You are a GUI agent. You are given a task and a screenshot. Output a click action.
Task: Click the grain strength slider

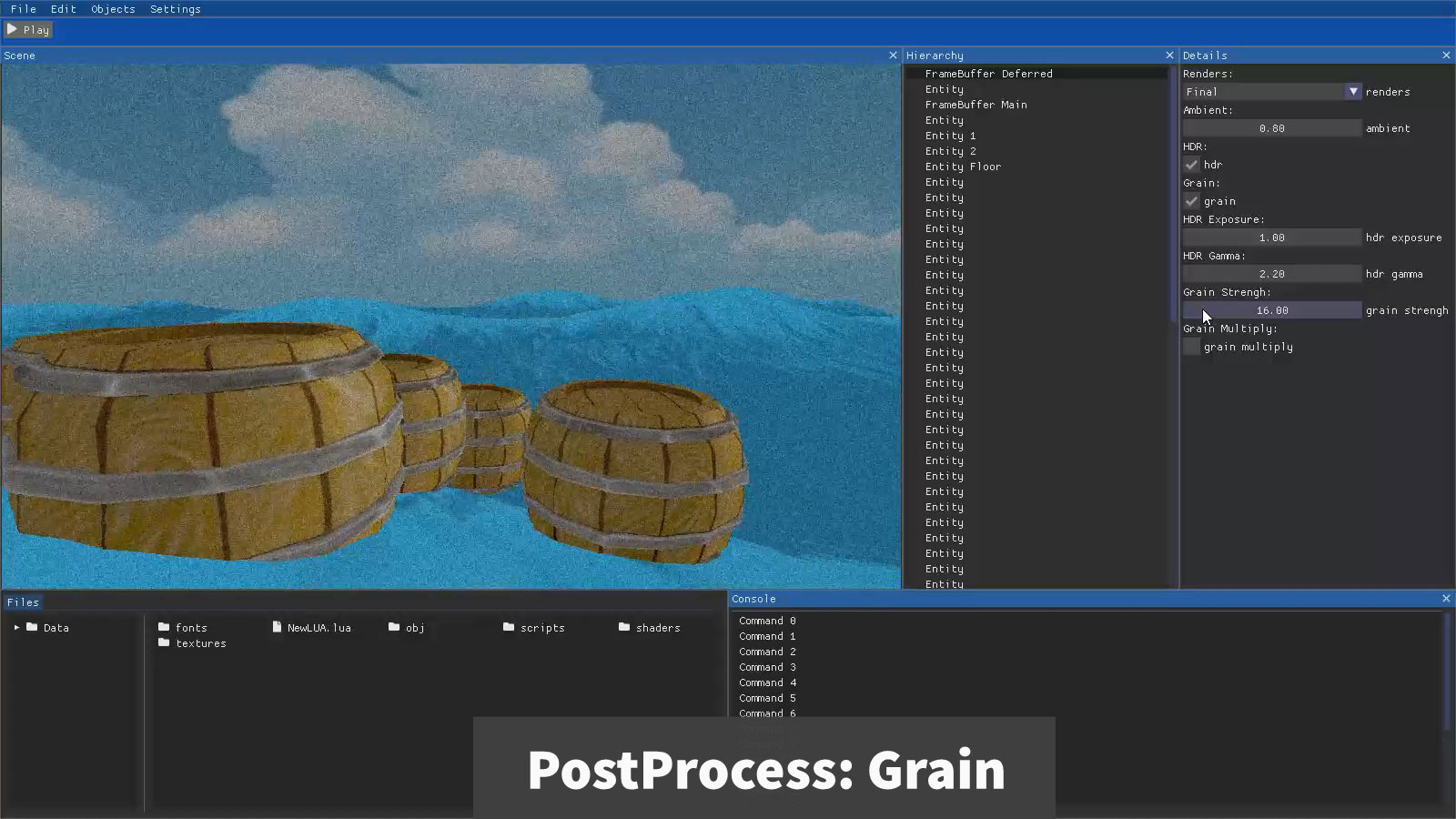[x=1271, y=310]
